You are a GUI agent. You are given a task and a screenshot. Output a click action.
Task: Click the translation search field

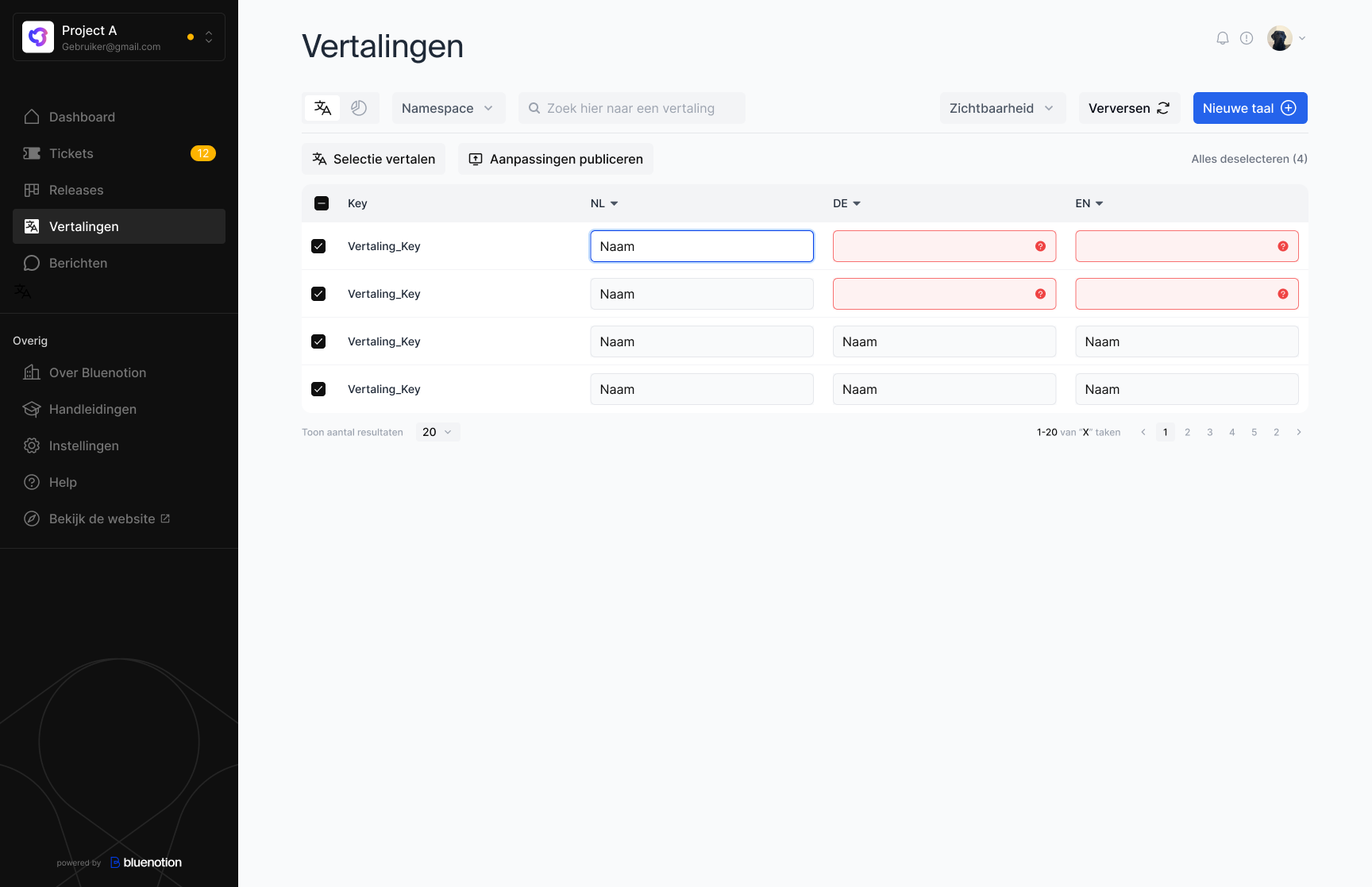click(x=631, y=108)
